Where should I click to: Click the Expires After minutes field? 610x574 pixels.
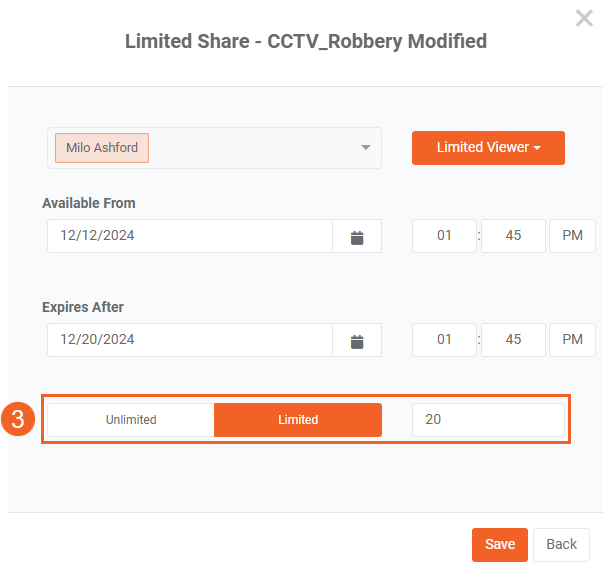tap(513, 340)
